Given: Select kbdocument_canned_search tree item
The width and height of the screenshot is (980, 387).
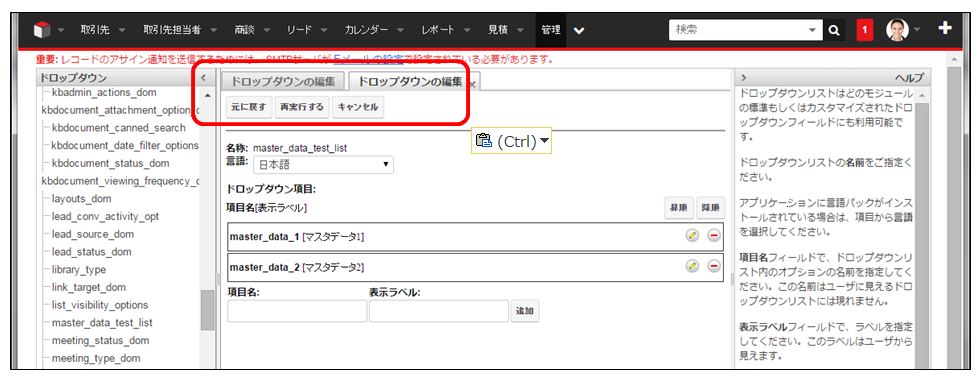Looking at the screenshot, I should pos(119,128).
